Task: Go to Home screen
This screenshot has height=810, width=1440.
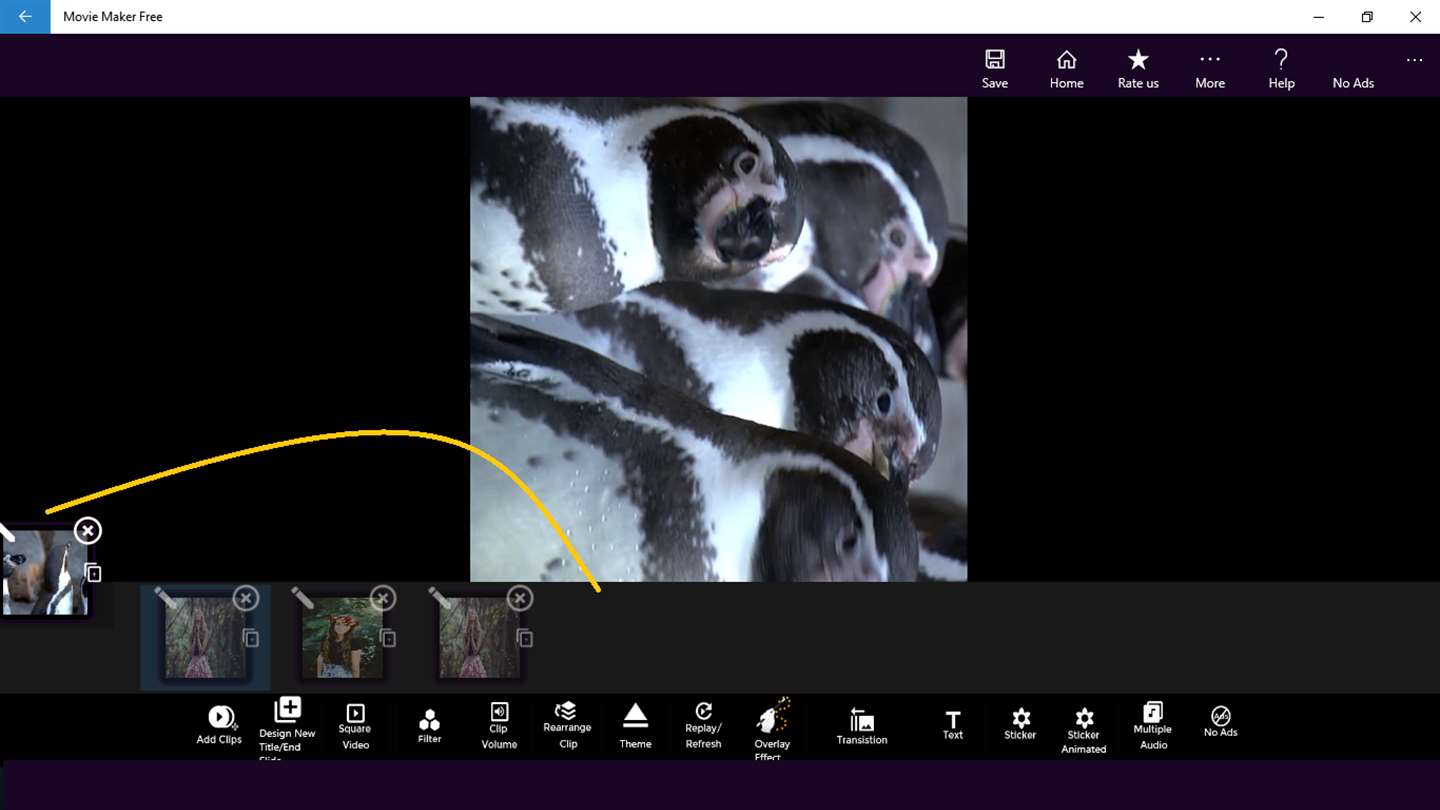Action: [x=1066, y=68]
